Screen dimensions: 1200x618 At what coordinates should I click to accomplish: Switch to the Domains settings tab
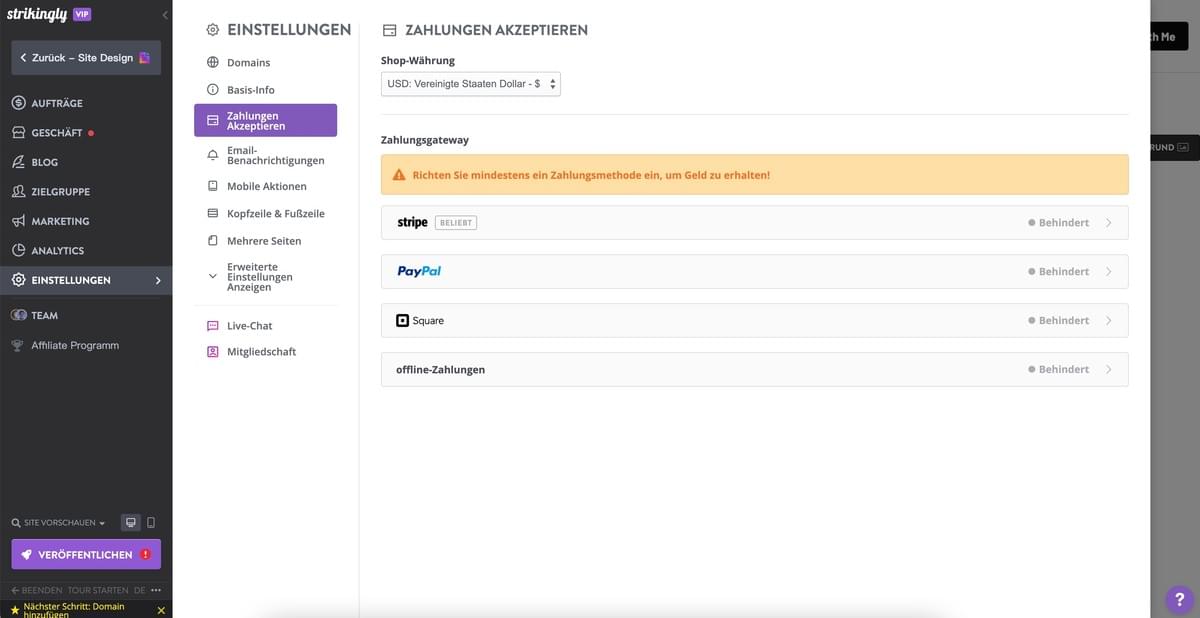[x=246, y=61]
